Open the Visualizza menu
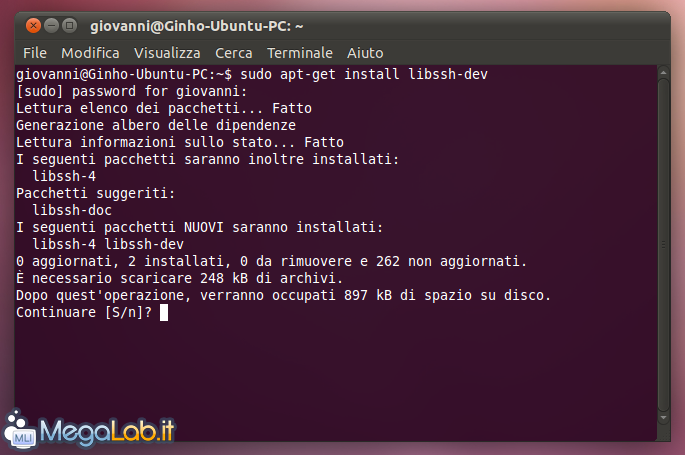This screenshot has height=455, width=685. pyautogui.click(x=167, y=53)
